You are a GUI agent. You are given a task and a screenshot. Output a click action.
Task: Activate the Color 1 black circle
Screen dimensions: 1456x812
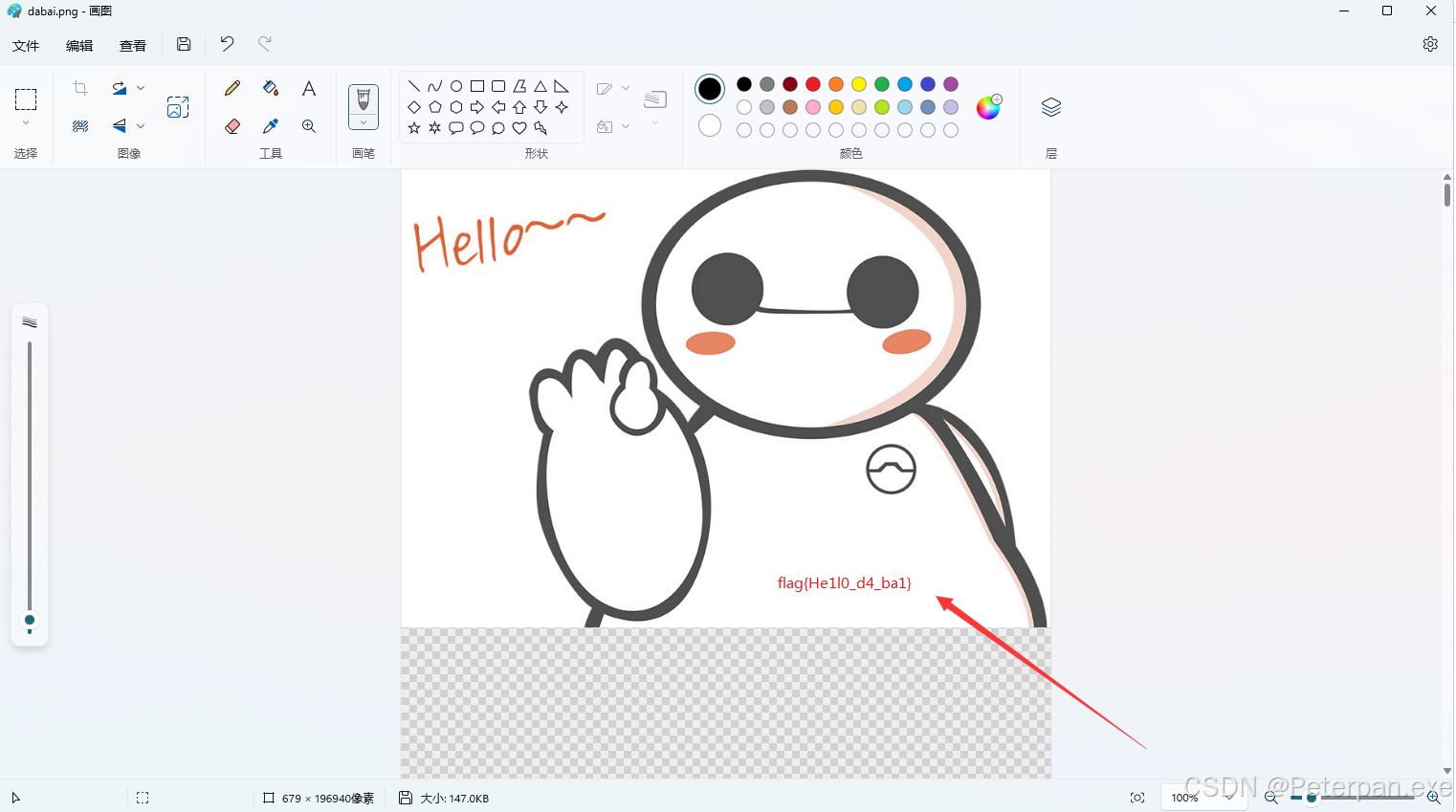pos(710,89)
